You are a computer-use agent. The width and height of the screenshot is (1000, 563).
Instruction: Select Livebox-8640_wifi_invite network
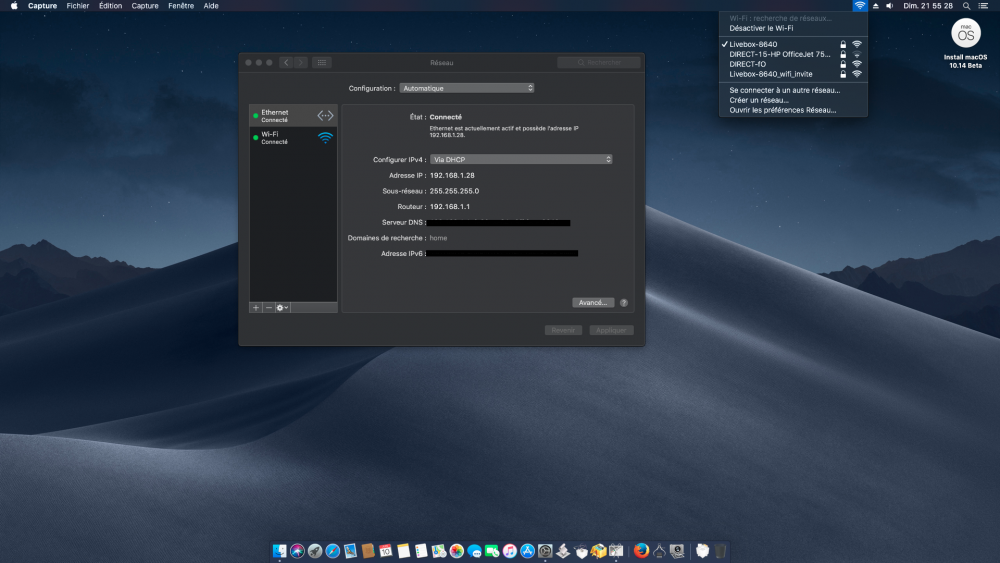793,74
